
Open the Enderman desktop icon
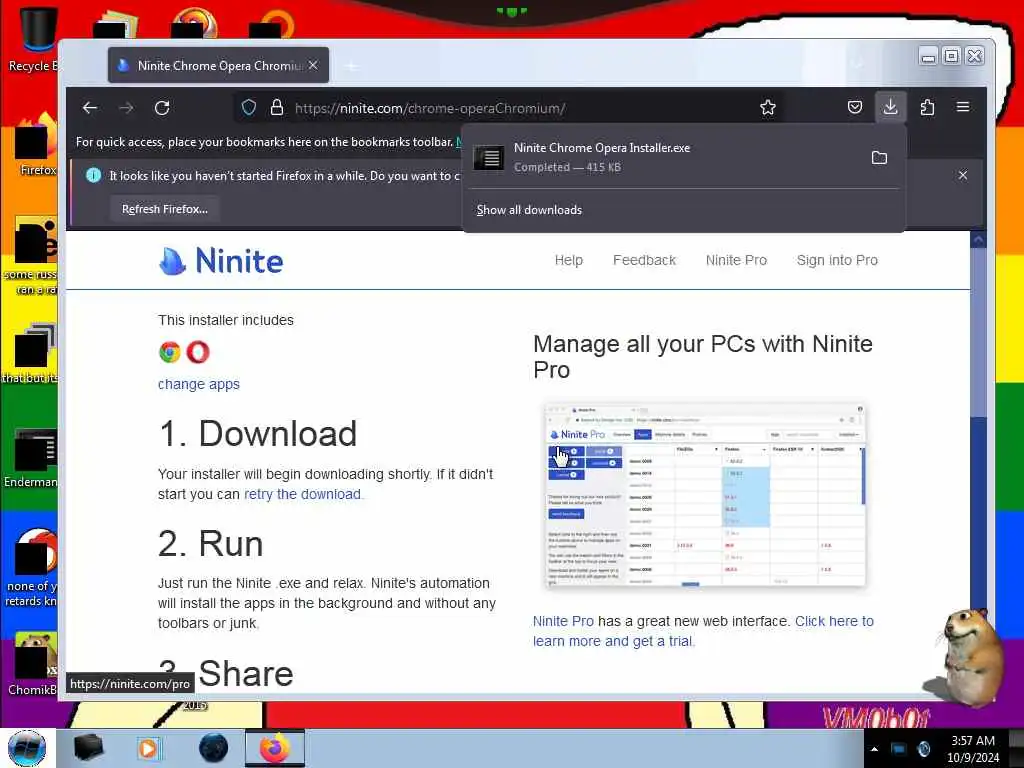click(x=31, y=458)
